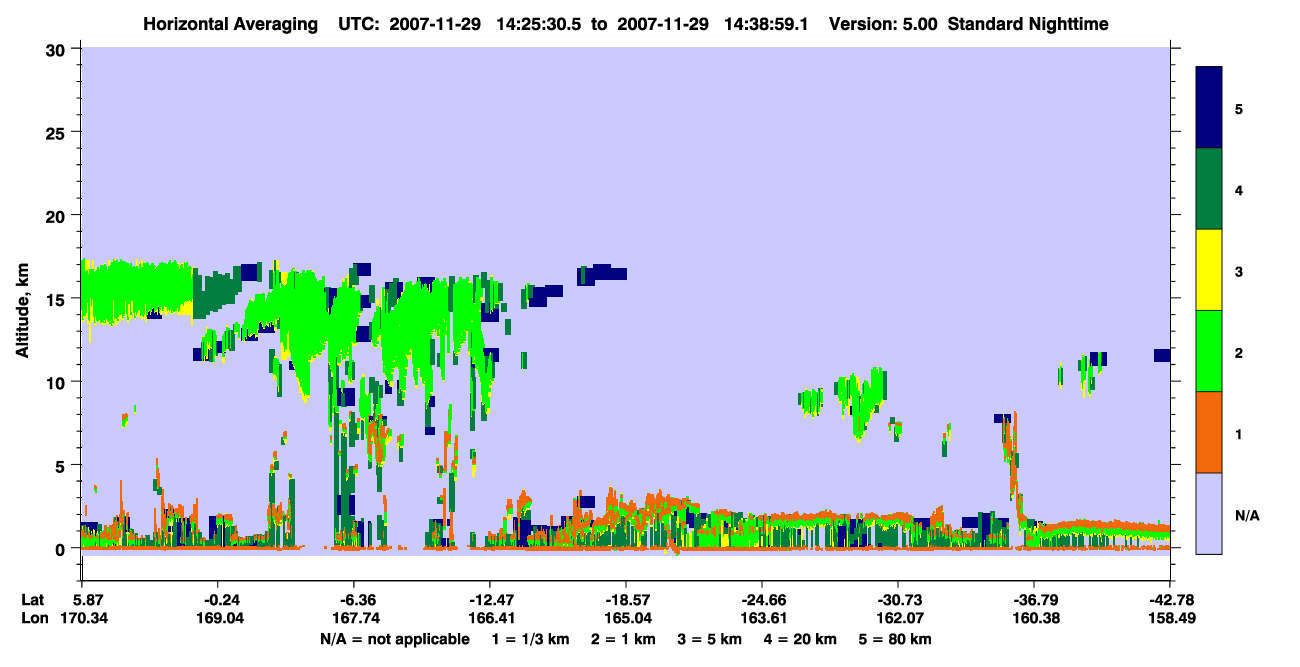Click the y-axis tick label 30
Viewport: 1300px width, 667px height.
(x=58, y=49)
